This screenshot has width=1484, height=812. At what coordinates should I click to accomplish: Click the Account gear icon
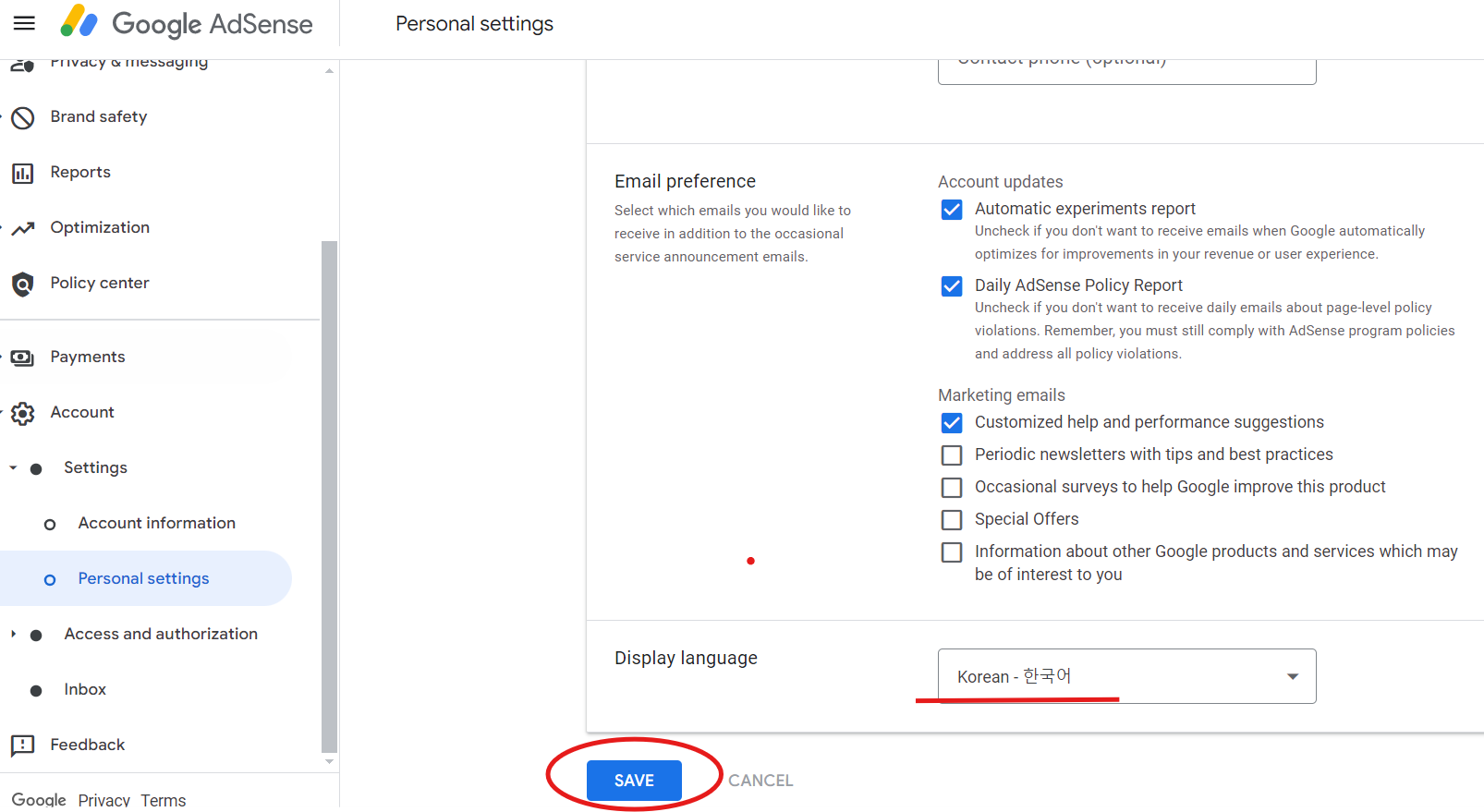pyautogui.click(x=23, y=413)
